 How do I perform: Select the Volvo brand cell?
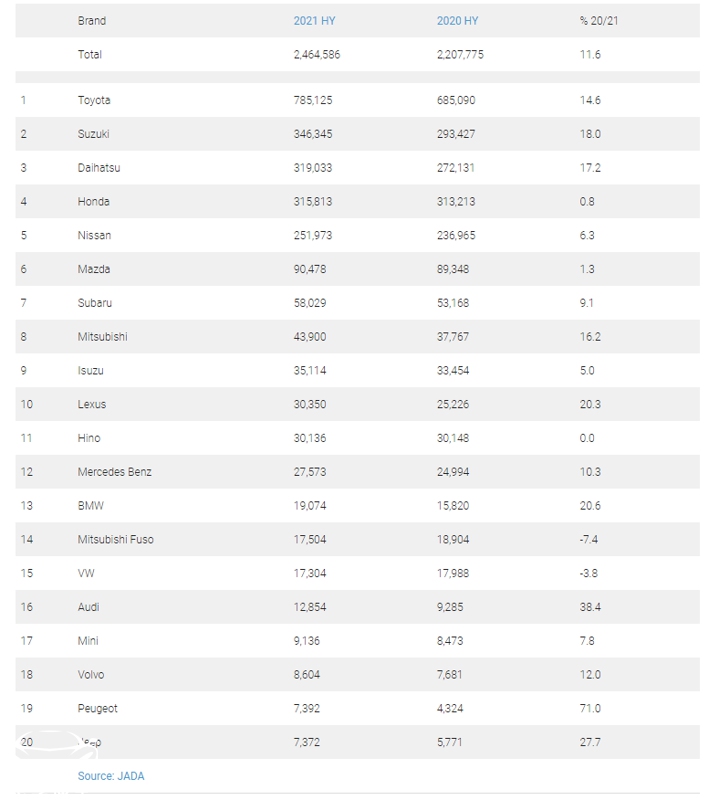tap(92, 675)
